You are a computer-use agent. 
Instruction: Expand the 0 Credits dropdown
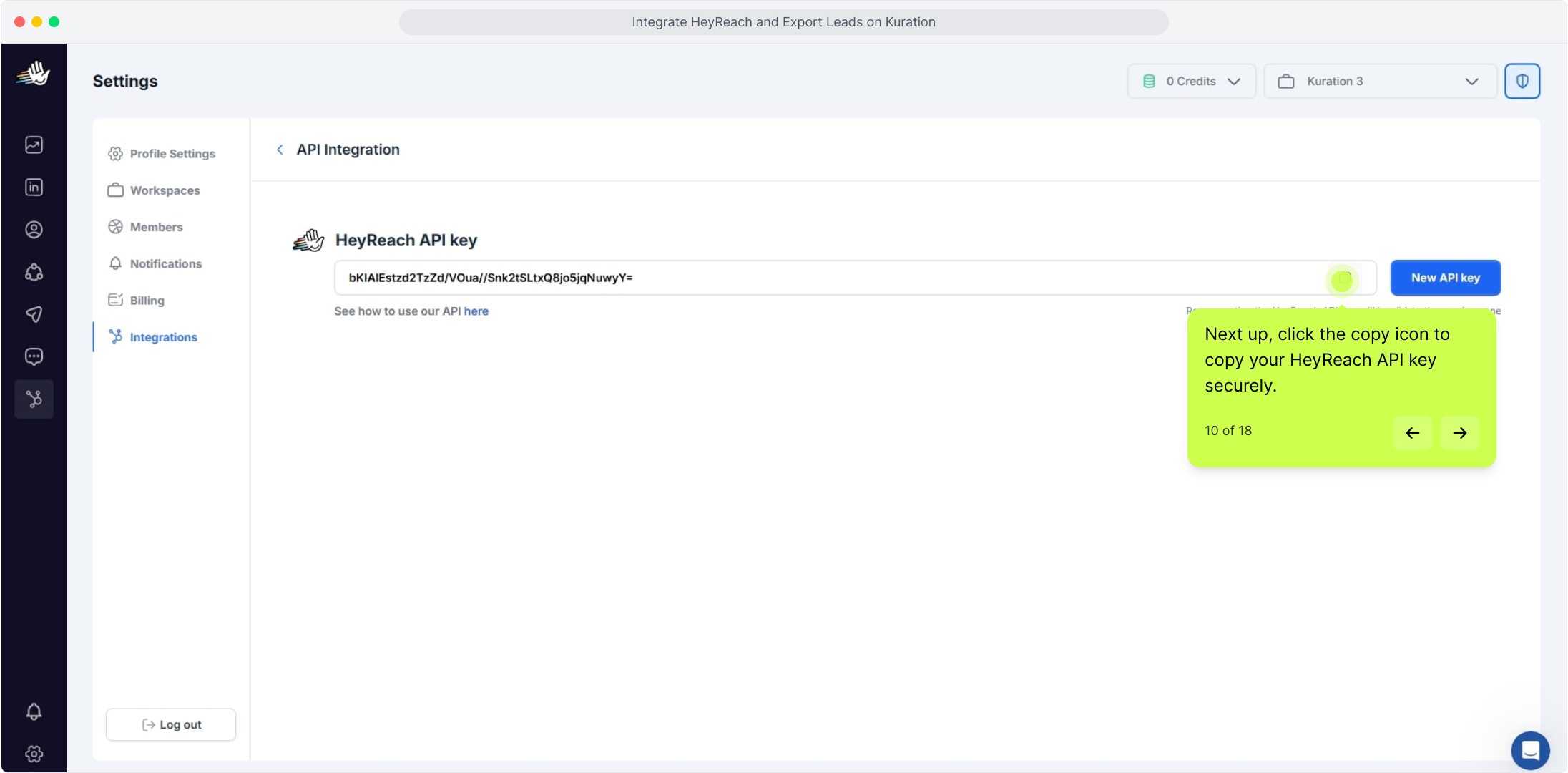click(1192, 82)
